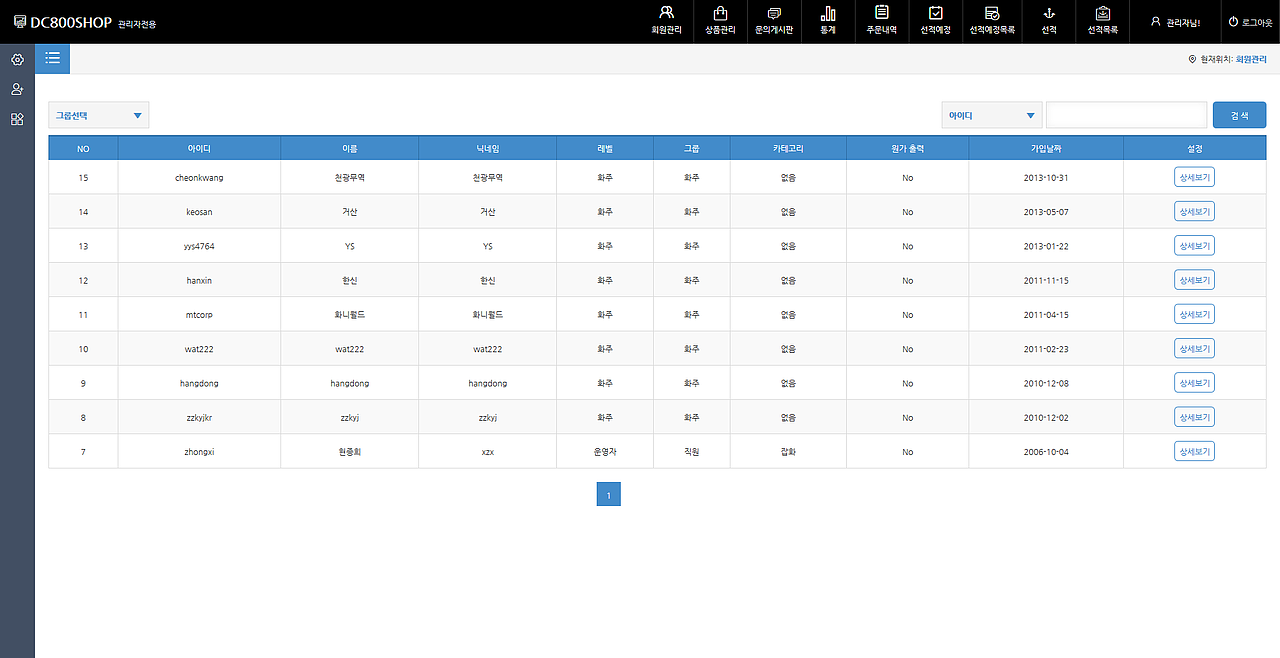Open 선적예정목록 scheduled shipment list
Image resolution: width=1280 pixels, height=658 pixels.
(x=992, y=21)
